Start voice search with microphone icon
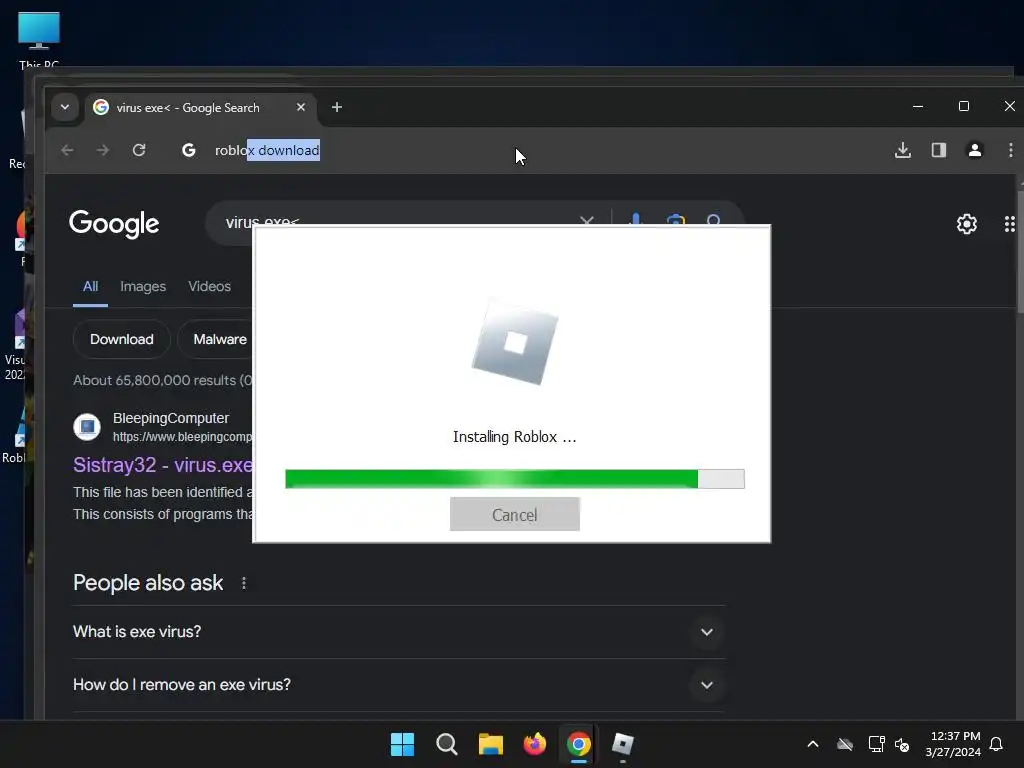Screen dimensions: 1024x768 (635, 219)
